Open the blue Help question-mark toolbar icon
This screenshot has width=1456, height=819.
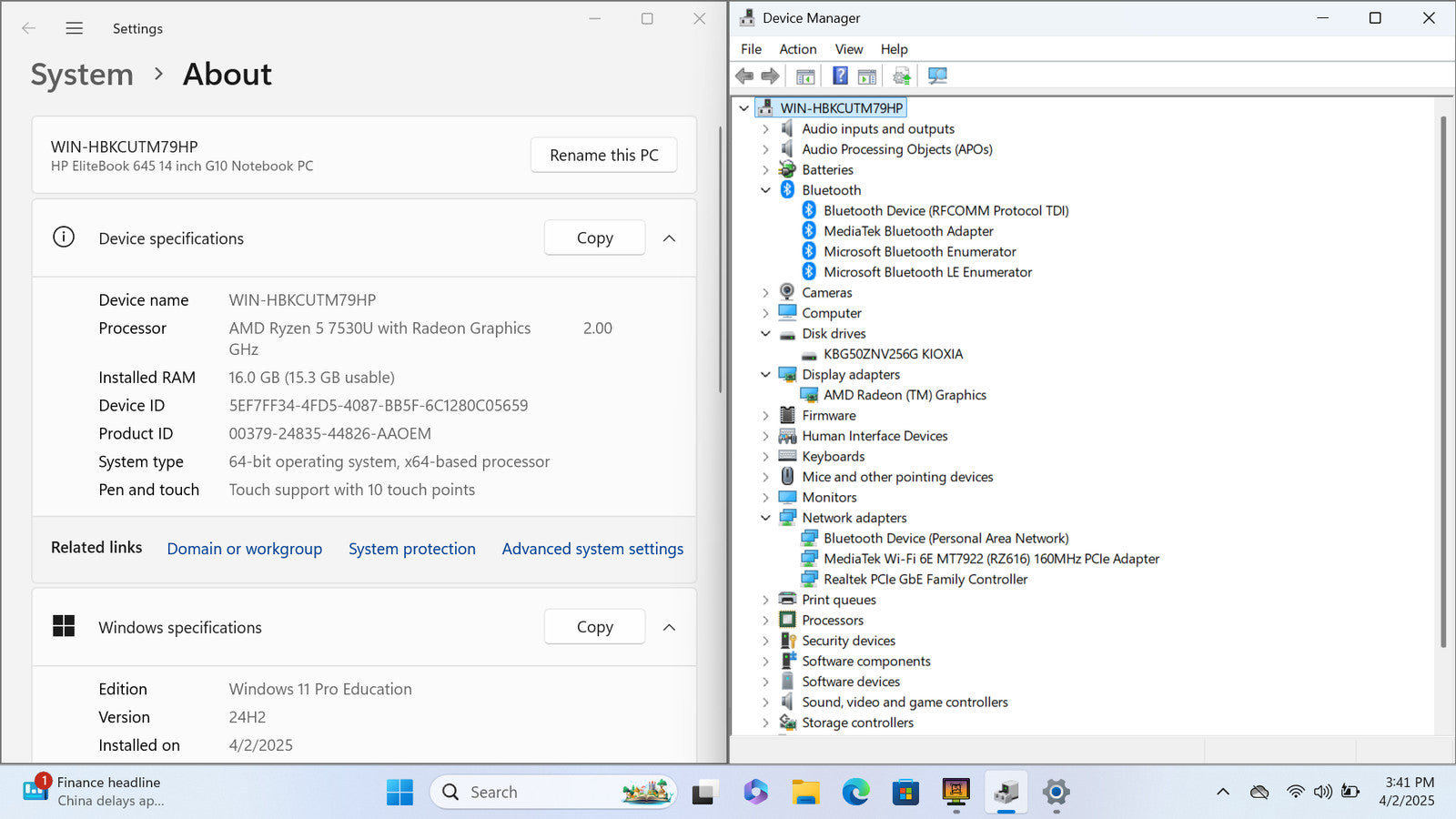click(840, 76)
